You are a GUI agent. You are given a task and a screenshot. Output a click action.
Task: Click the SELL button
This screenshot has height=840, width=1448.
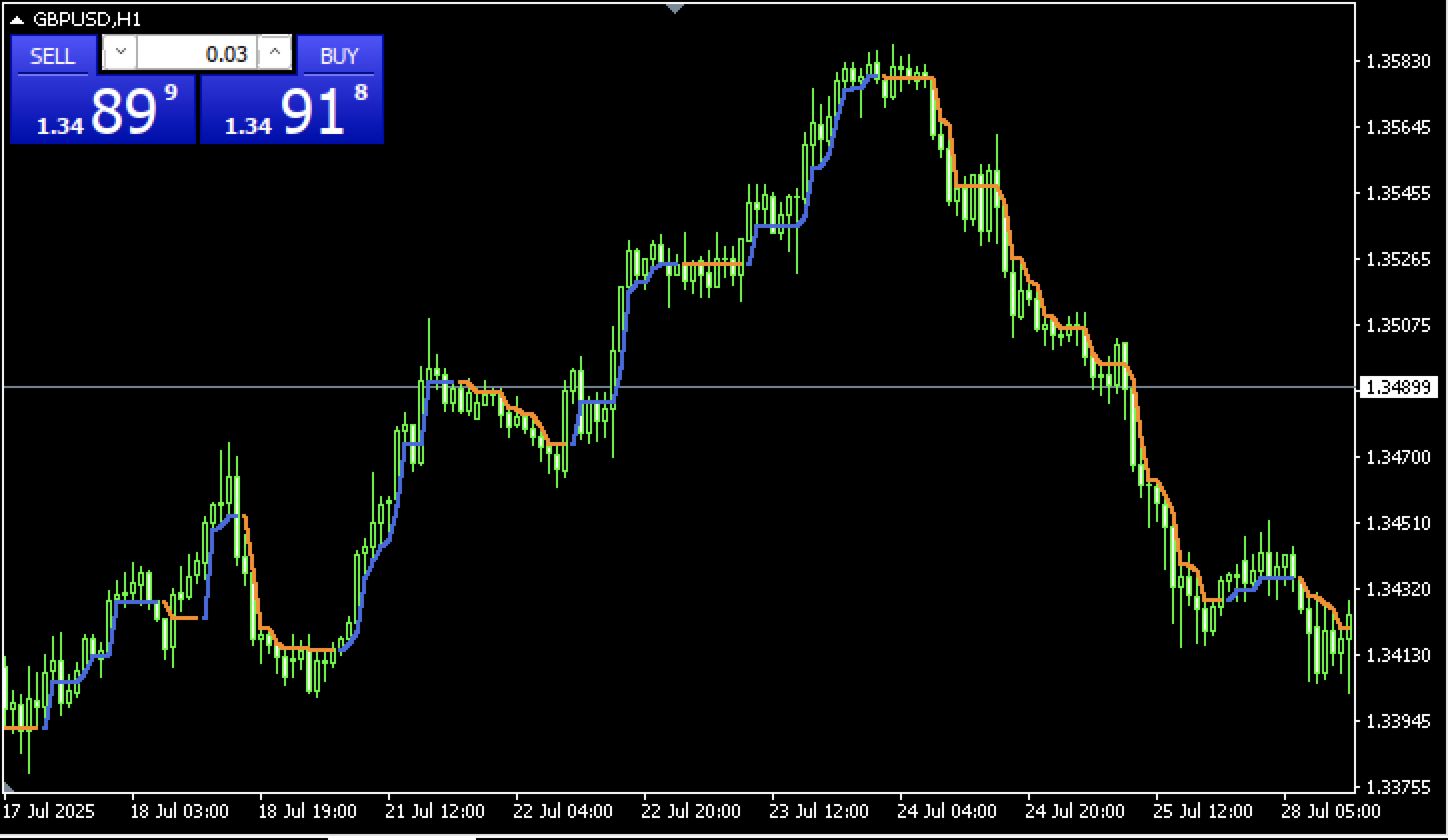[53, 55]
